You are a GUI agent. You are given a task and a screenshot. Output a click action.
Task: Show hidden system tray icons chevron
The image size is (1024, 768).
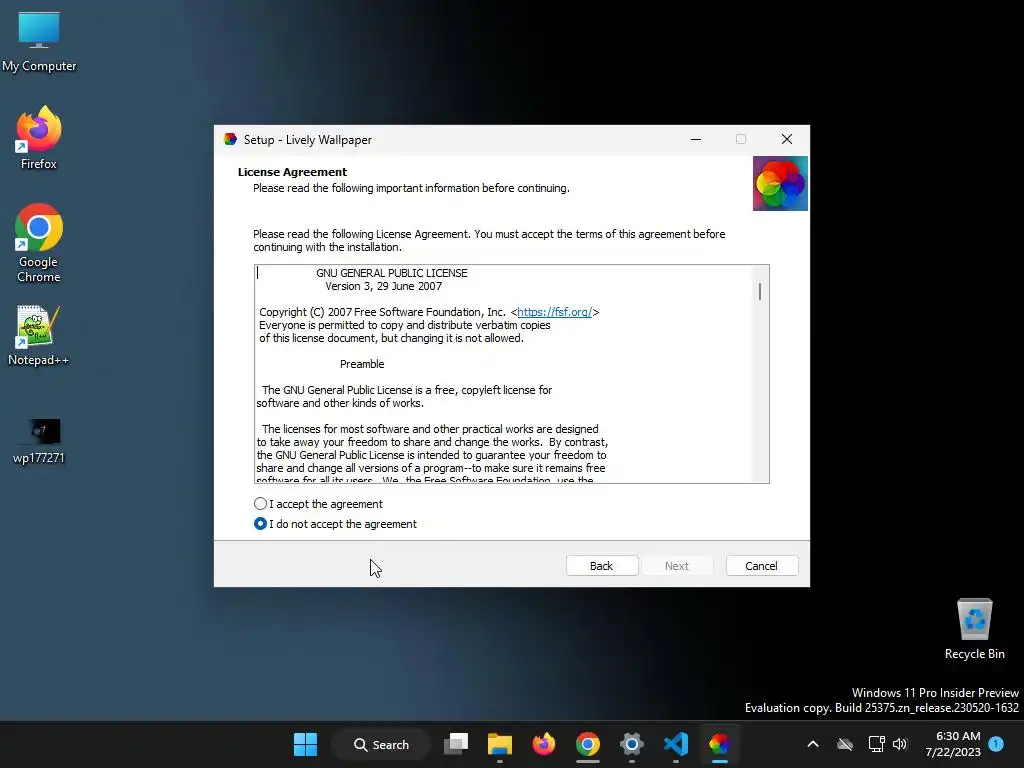click(x=813, y=744)
